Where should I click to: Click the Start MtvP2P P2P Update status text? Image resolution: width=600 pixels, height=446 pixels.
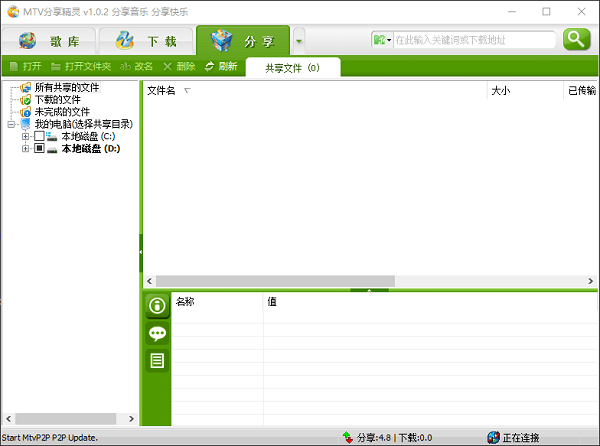(x=50, y=438)
